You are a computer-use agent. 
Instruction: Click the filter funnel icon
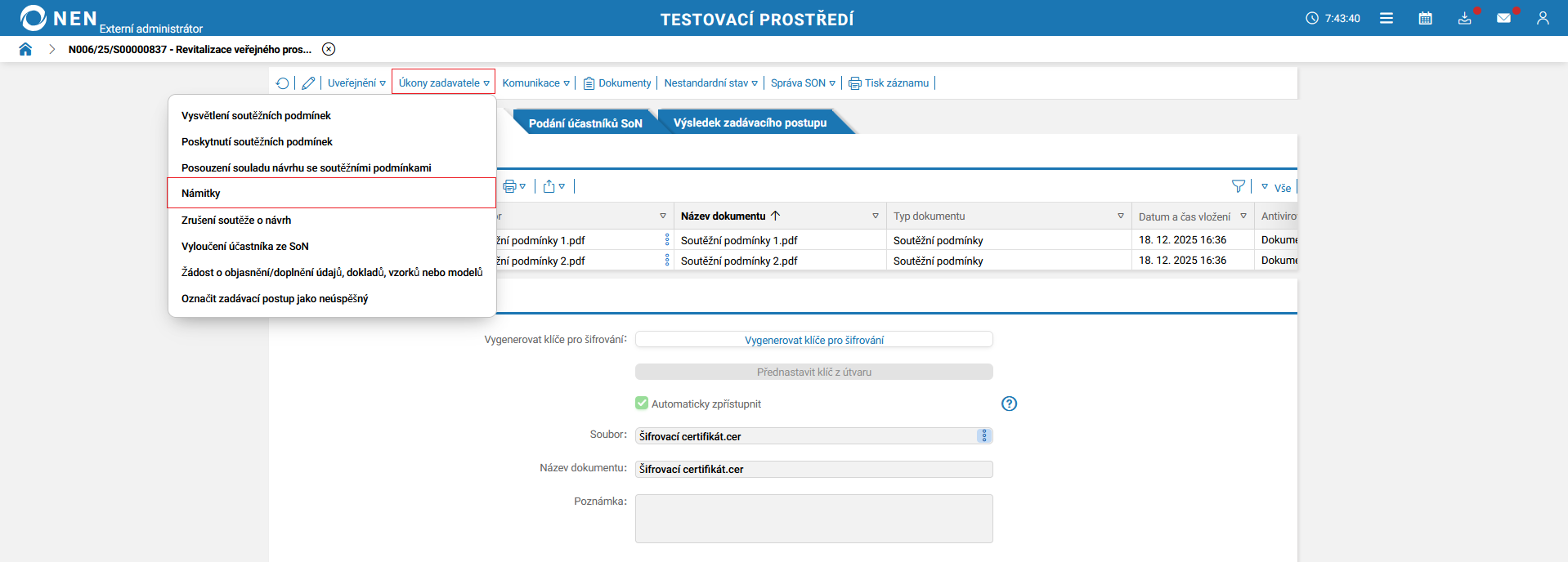[1239, 186]
